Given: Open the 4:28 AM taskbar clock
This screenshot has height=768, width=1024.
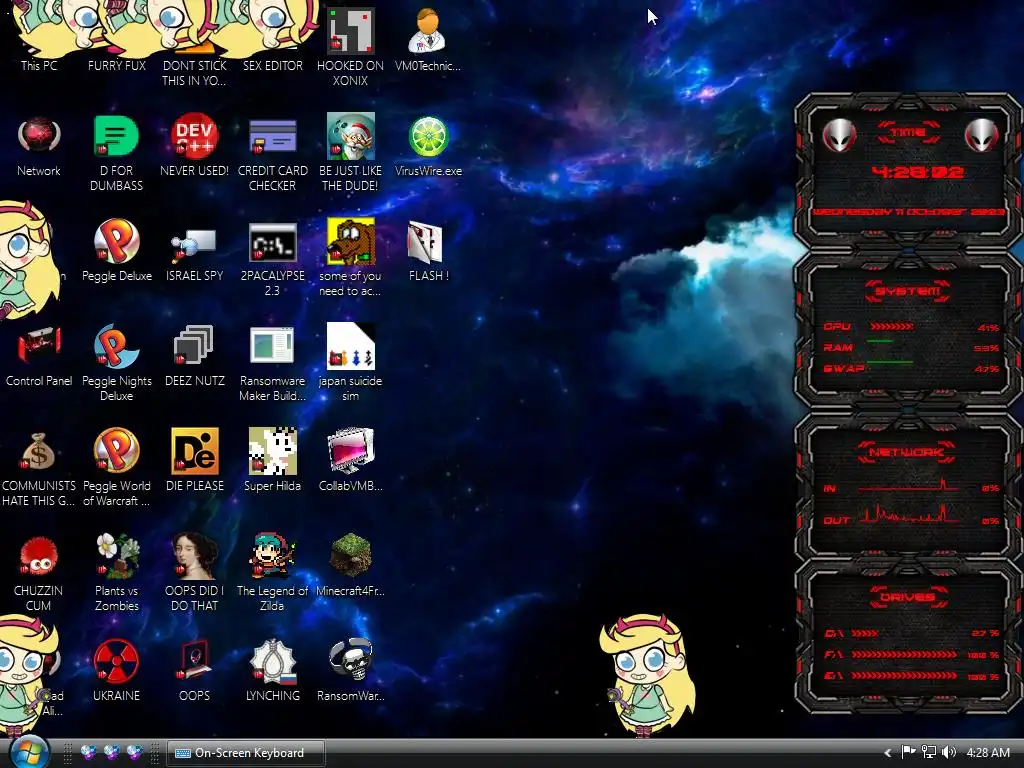Looking at the screenshot, I should point(988,753).
